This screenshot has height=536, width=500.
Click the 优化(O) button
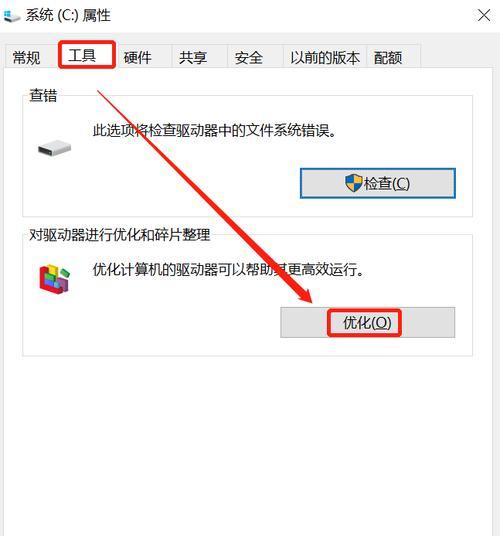point(367,322)
